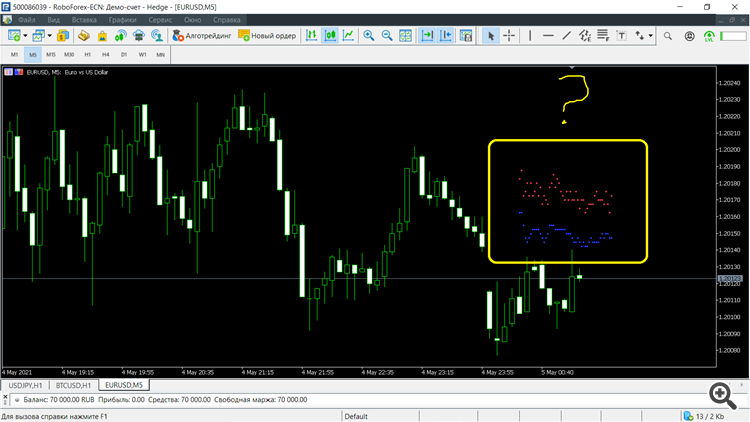Select the equidistant channel tool
The width and height of the screenshot is (750, 422).
[585, 35]
